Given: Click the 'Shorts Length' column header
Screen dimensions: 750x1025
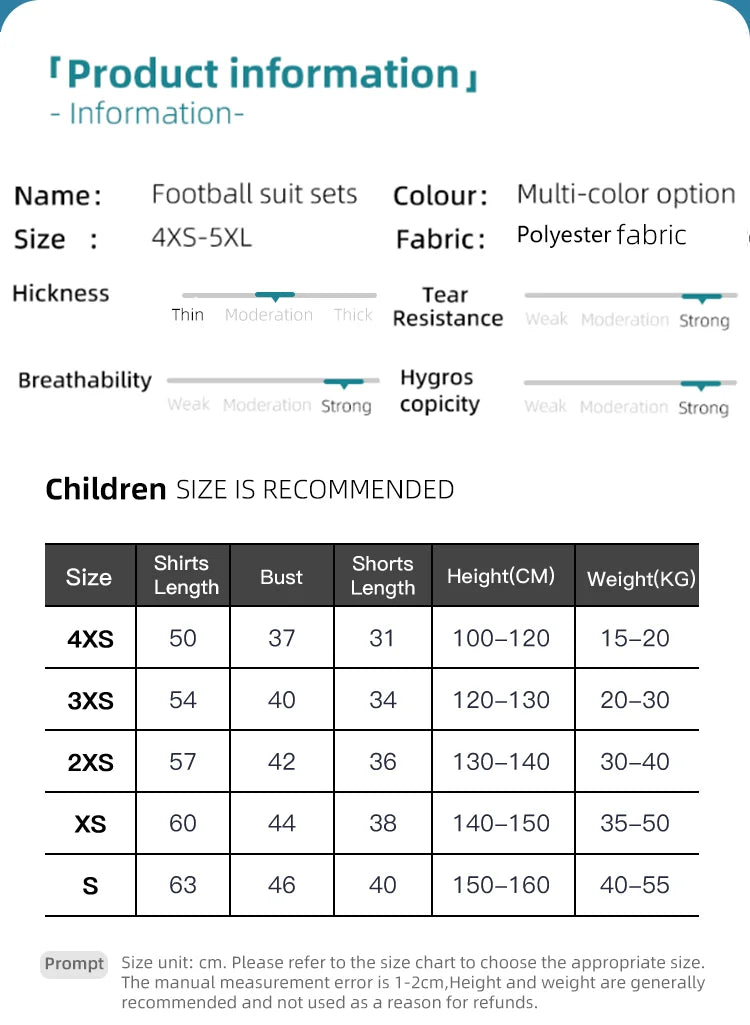Looking at the screenshot, I should (x=382, y=575).
